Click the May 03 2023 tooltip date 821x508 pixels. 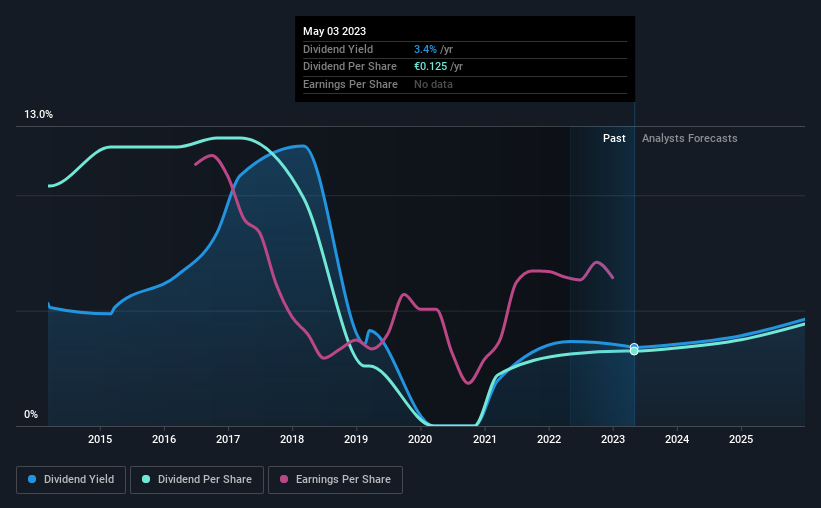(335, 31)
